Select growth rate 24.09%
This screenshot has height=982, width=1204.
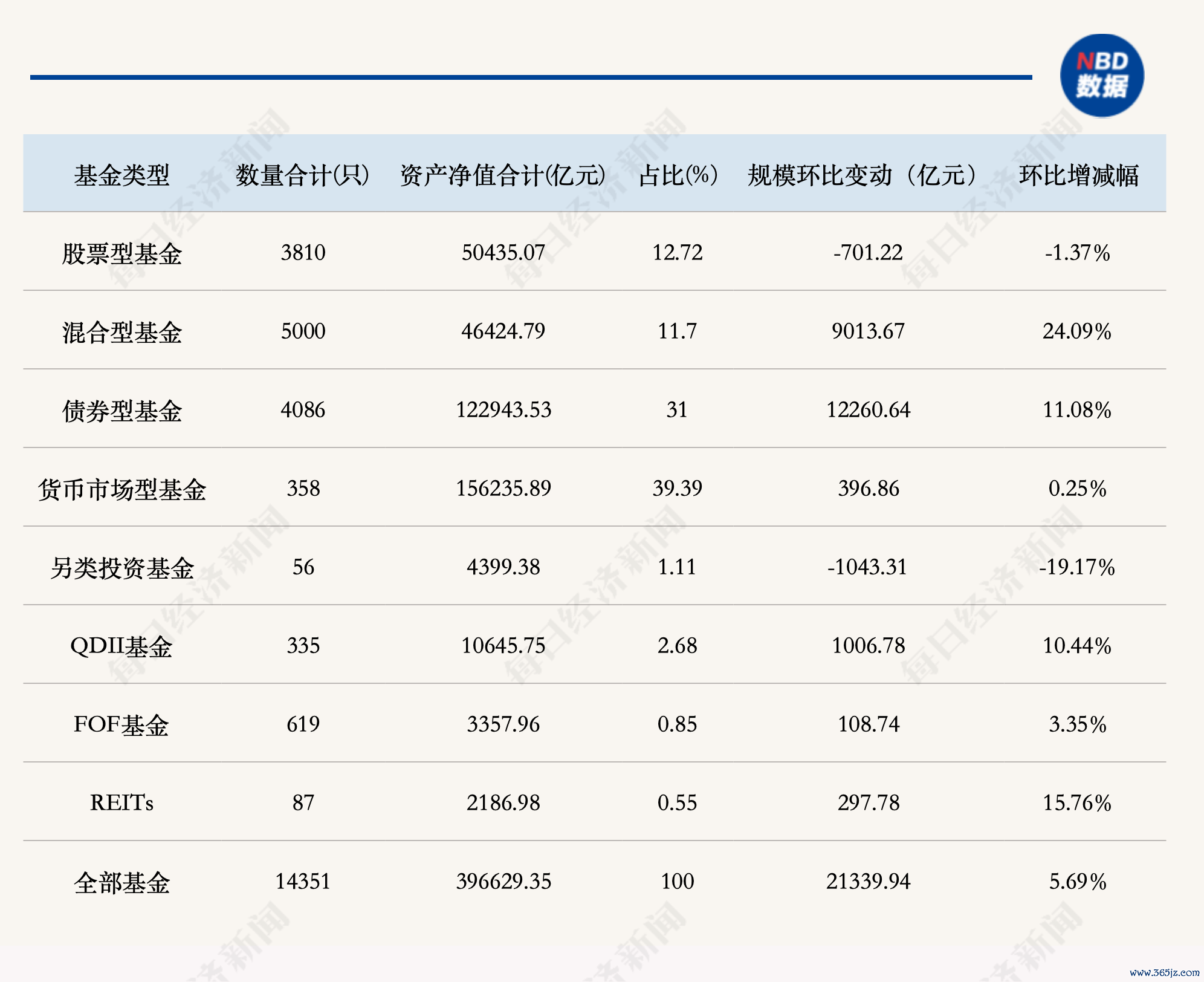pos(1077,331)
